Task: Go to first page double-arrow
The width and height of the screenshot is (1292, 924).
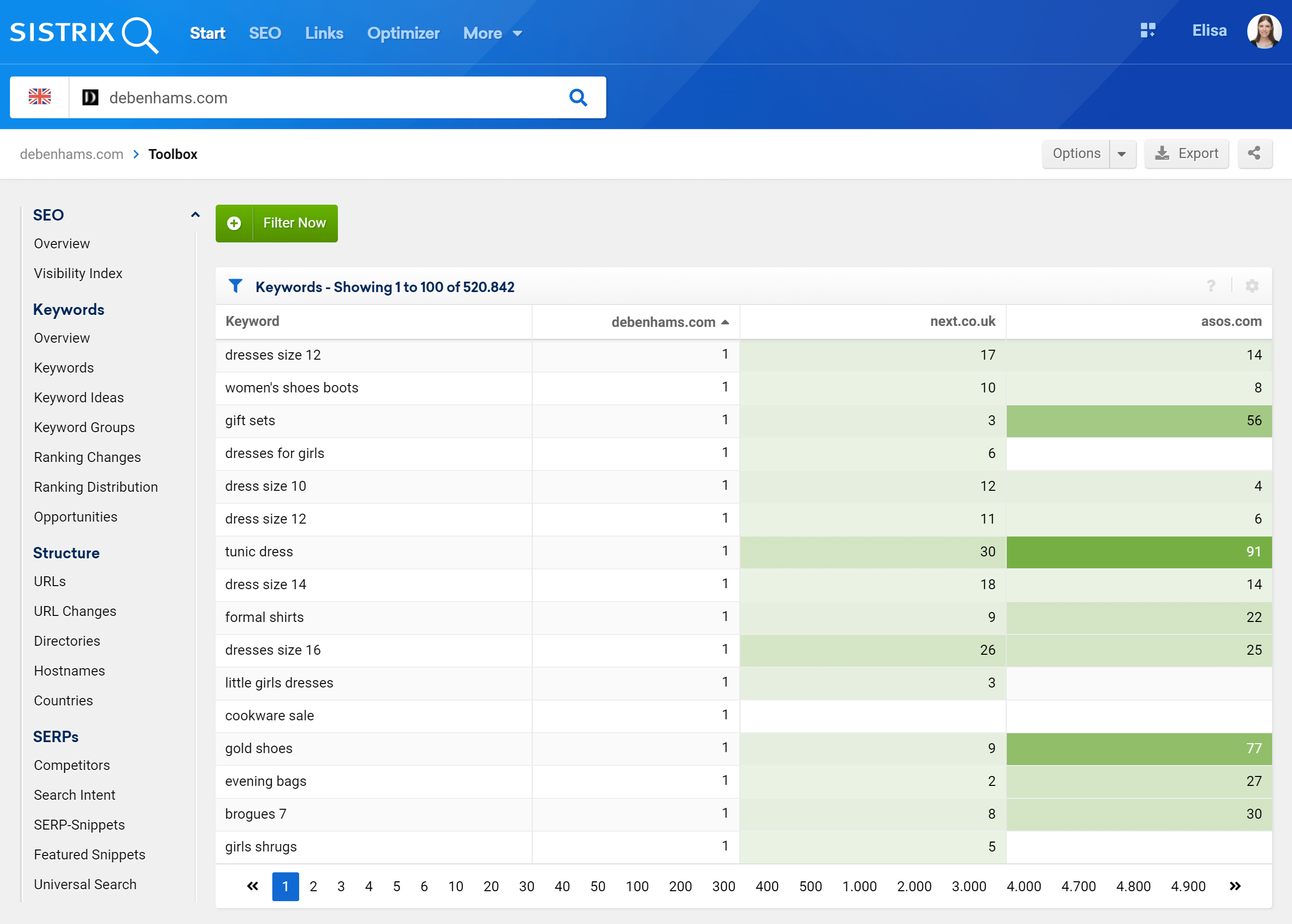Action: (252, 886)
